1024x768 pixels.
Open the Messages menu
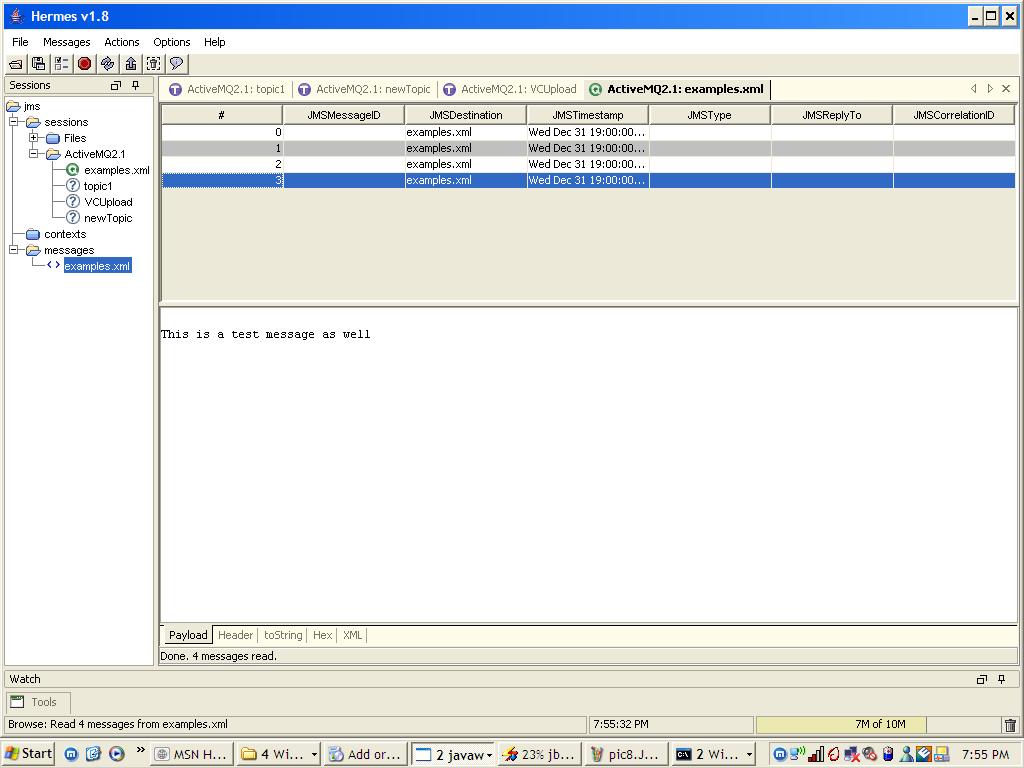[67, 42]
